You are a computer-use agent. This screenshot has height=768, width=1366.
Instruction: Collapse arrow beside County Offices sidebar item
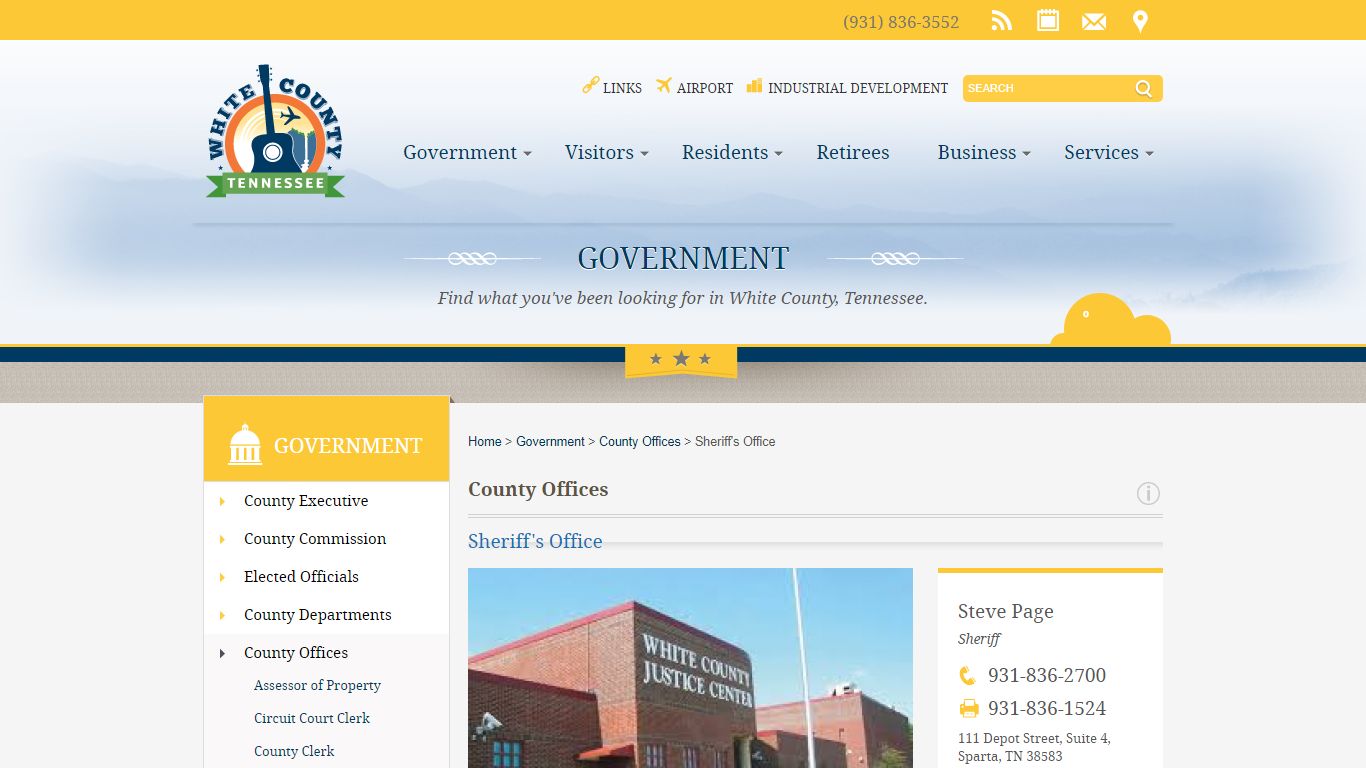[x=222, y=653]
